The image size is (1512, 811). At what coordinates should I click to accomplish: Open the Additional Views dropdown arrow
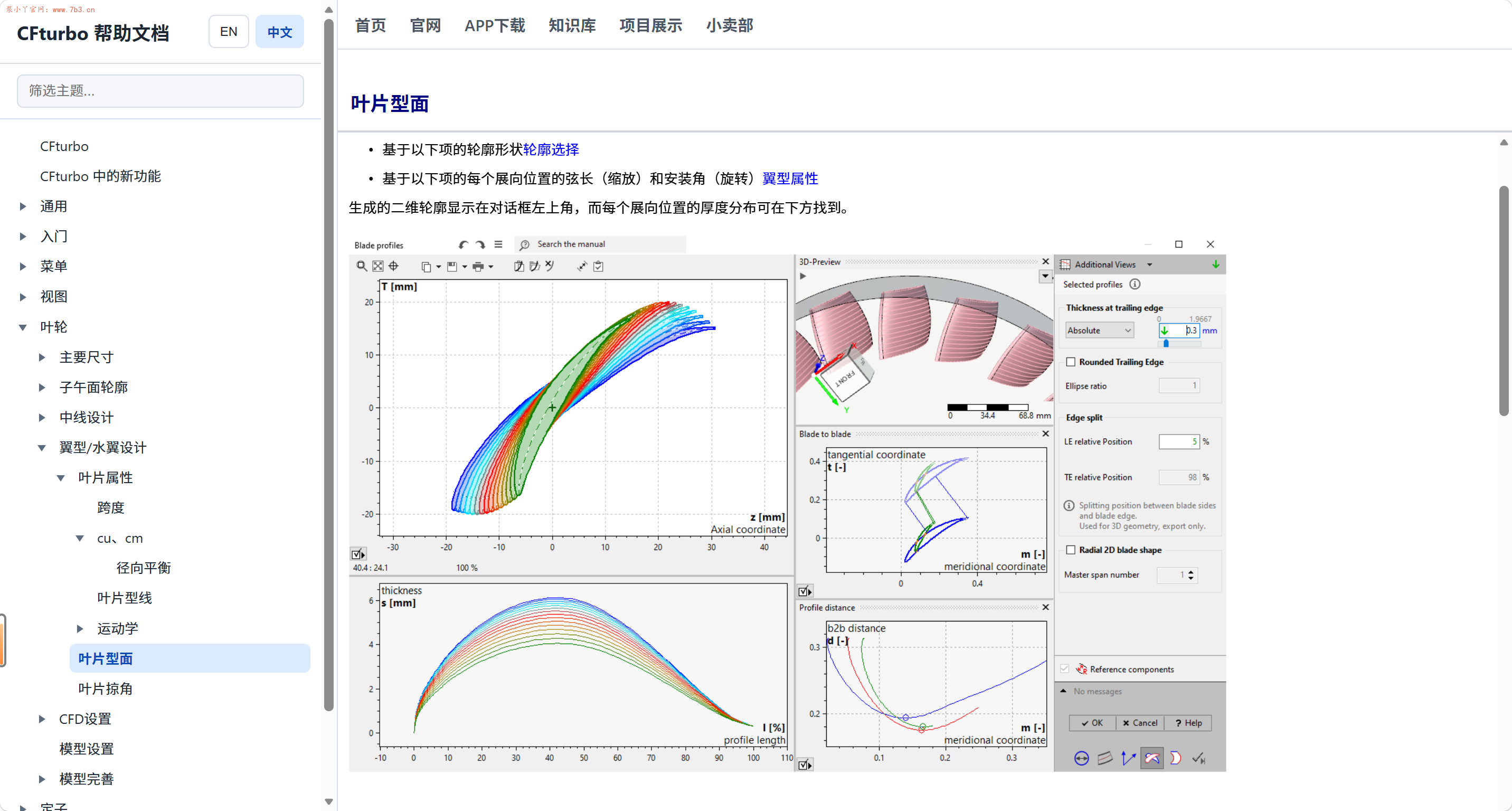(1150, 265)
